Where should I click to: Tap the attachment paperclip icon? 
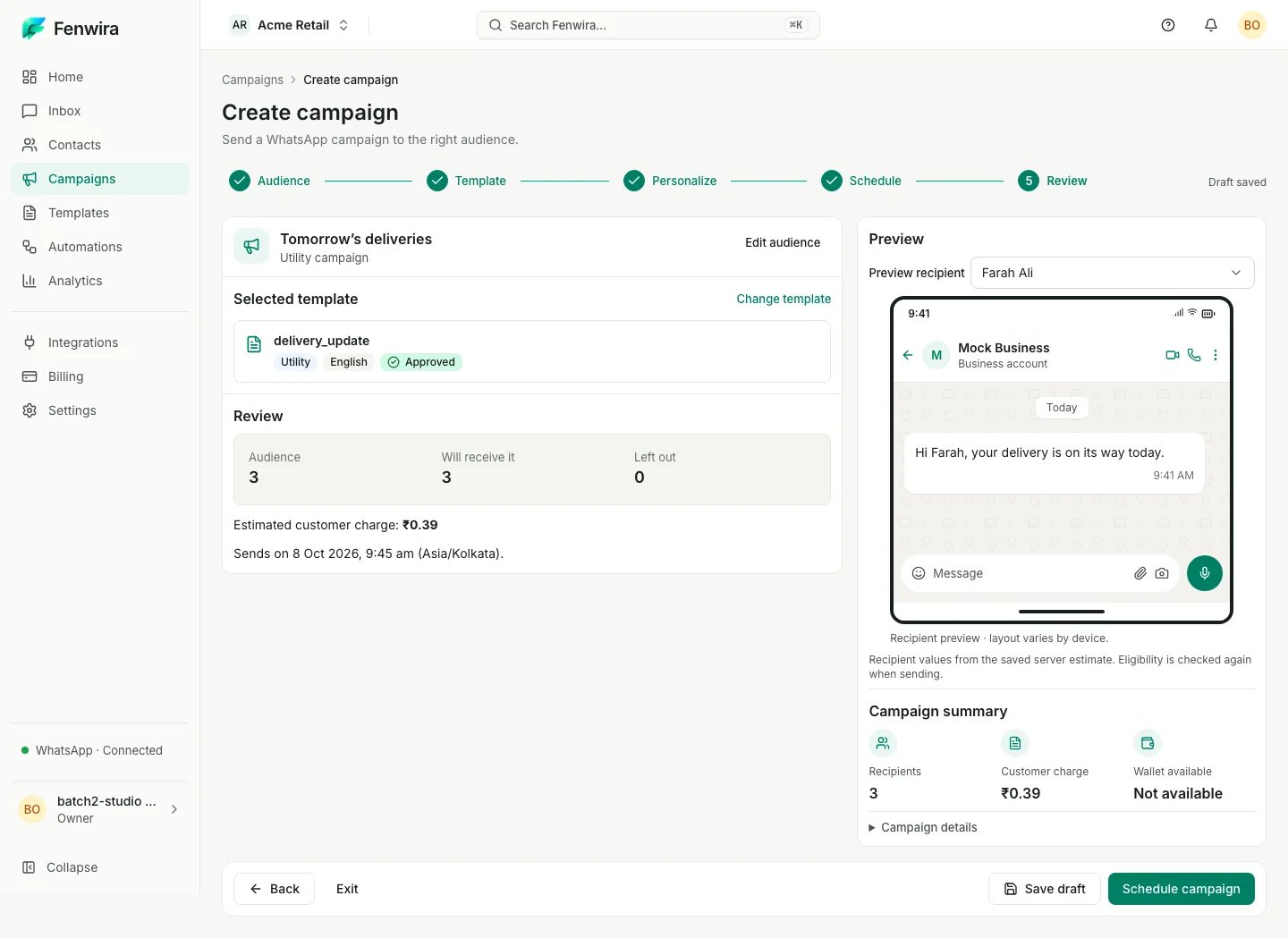click(1140, 573)
